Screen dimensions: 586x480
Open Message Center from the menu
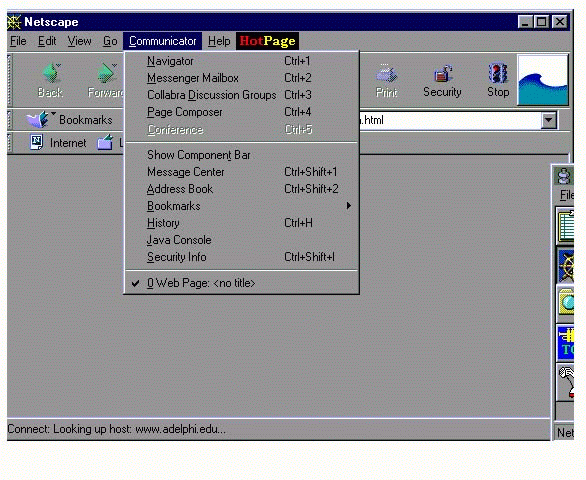point(241,172)
